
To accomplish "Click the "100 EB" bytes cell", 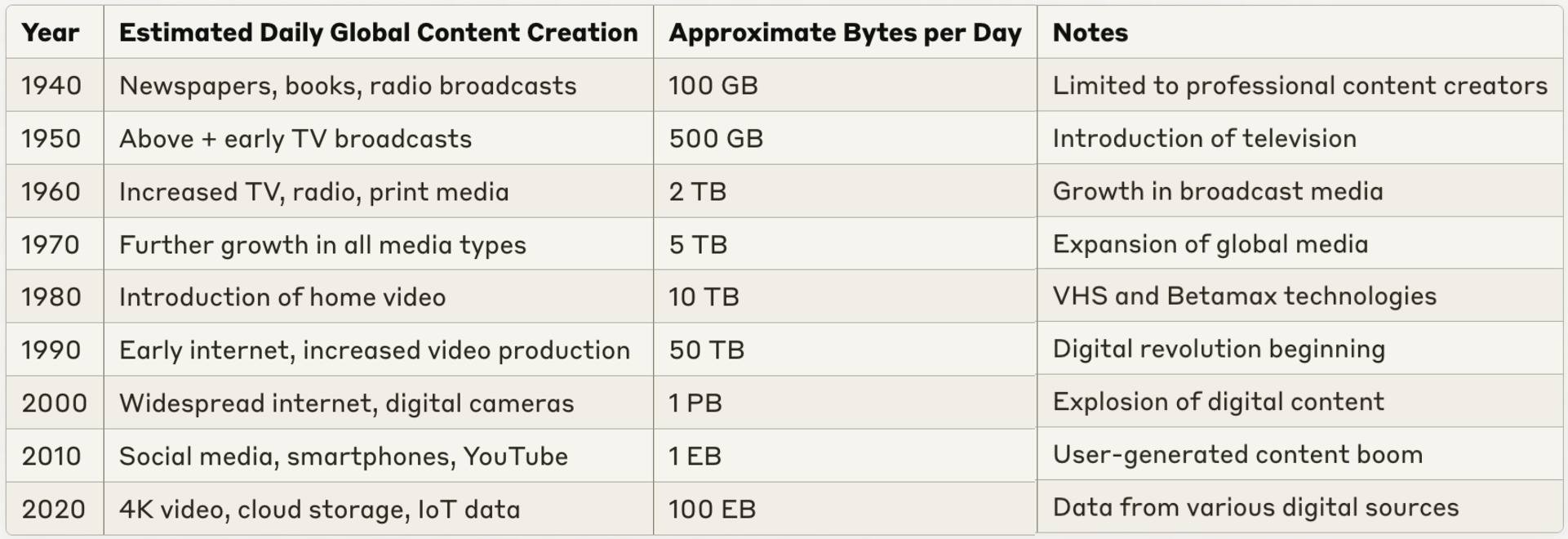I will coord(712,510).
